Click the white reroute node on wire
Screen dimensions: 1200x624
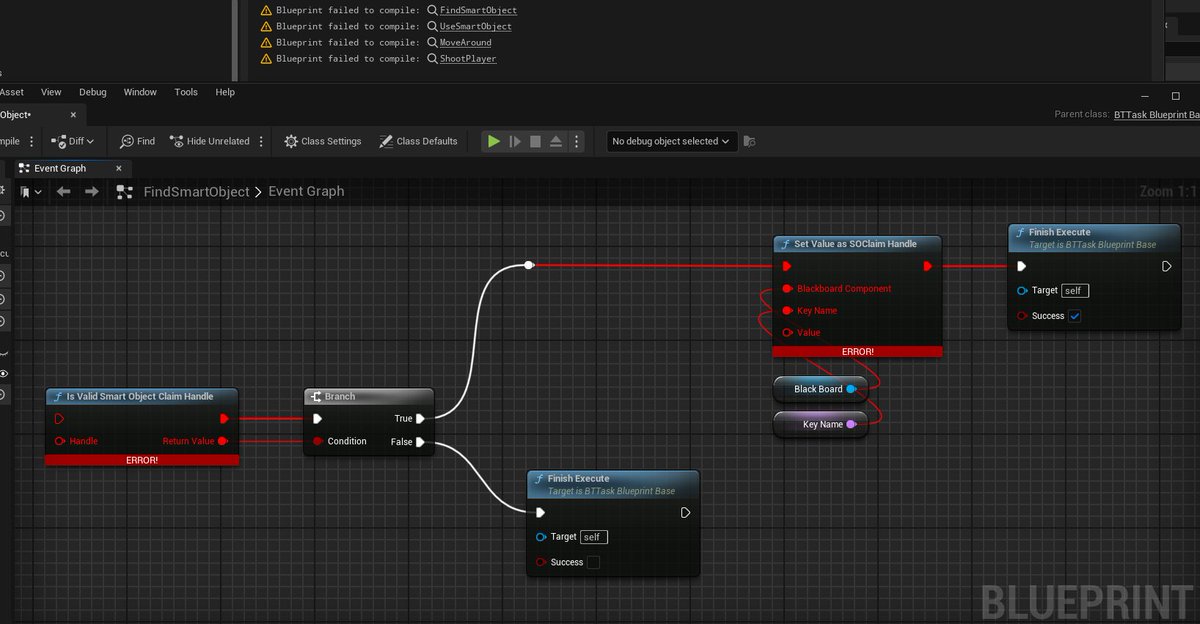point(529,265)
